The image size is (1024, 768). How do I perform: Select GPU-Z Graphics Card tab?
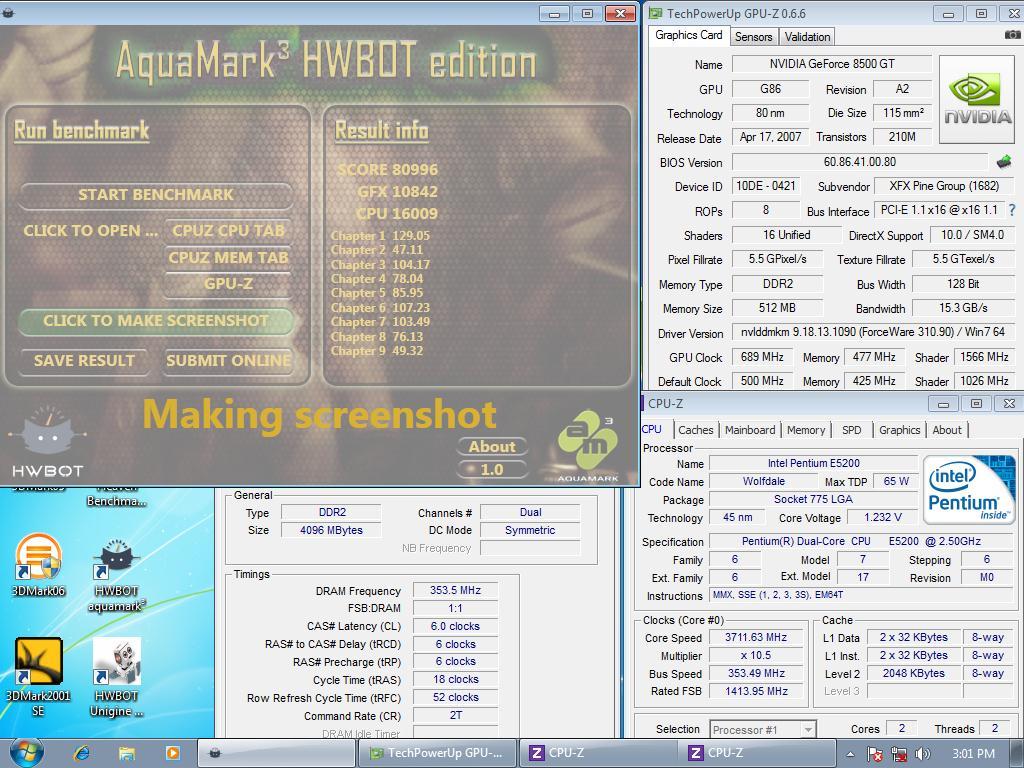(688, 35)
